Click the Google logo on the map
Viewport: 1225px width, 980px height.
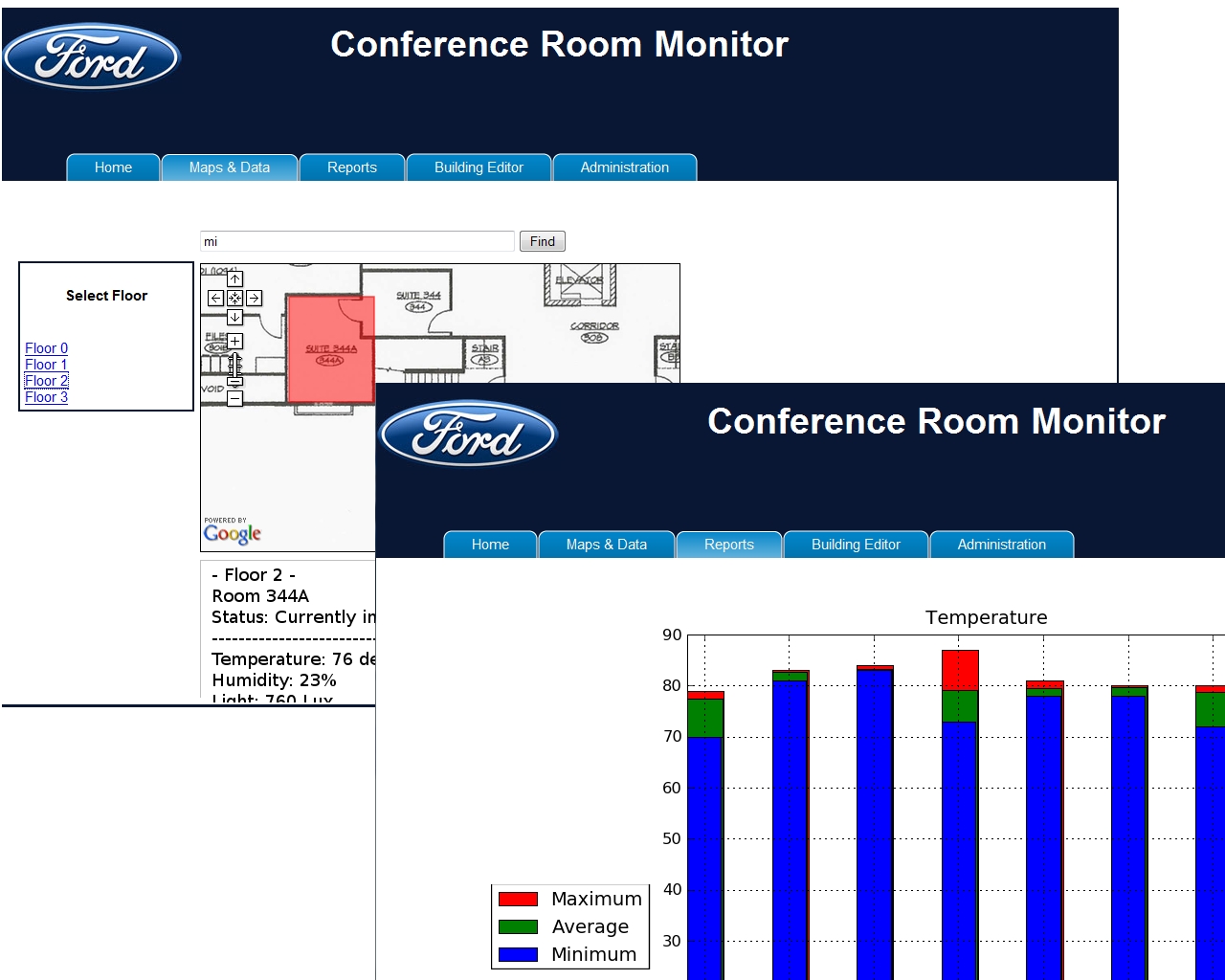coord(232,533)
